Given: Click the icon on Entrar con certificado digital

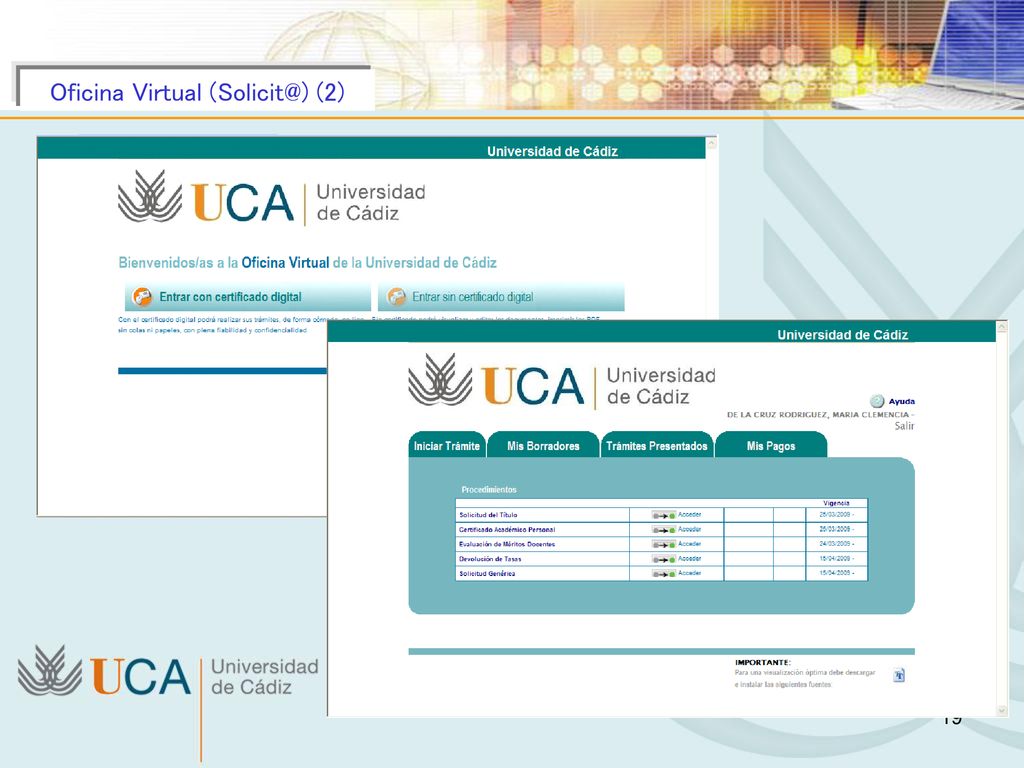Looking at the screenshot, I should [142, 297].
